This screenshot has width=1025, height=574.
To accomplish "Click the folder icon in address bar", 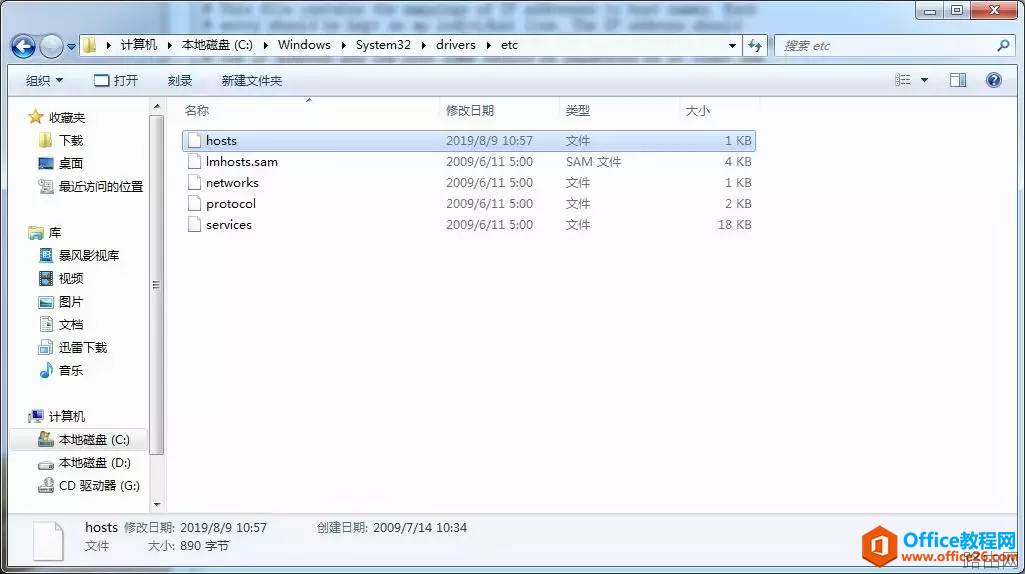I will [90, 45].
